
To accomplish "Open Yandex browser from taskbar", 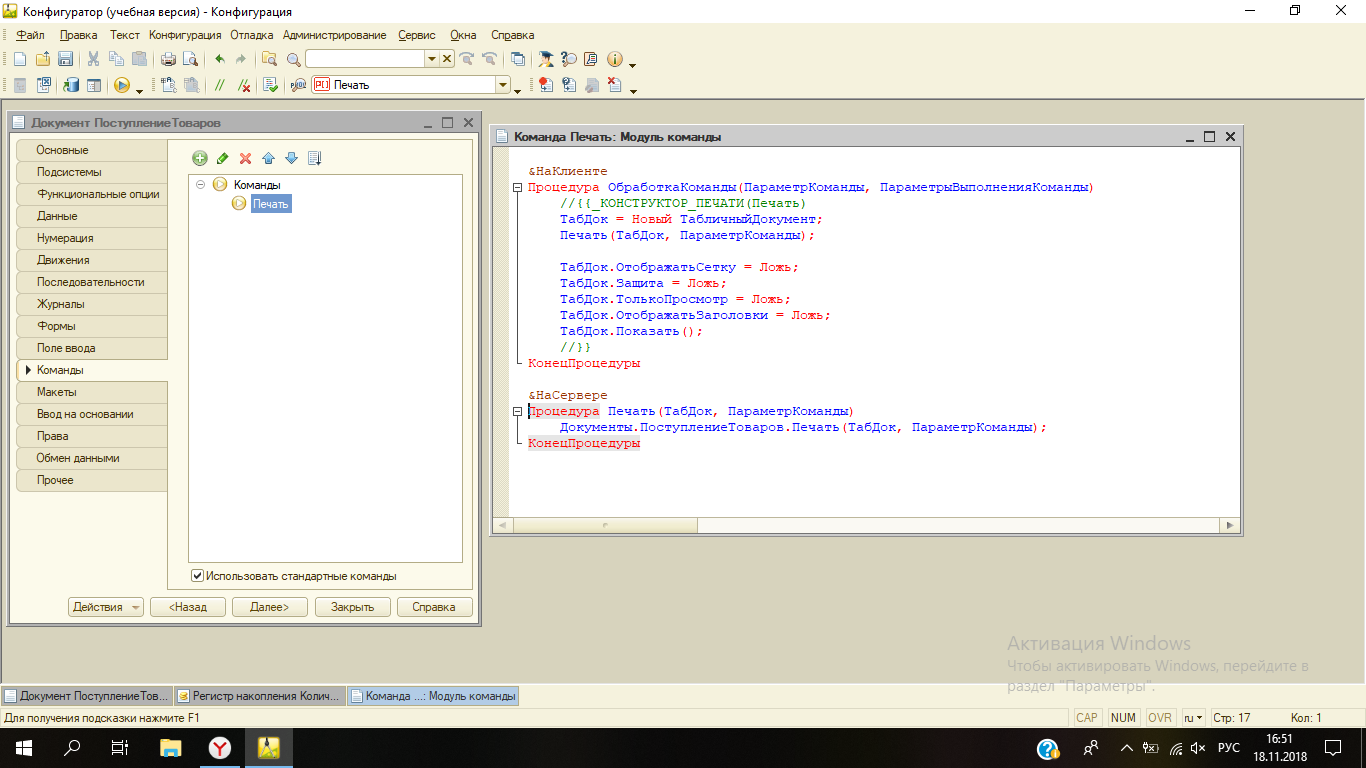I will click(x=220, y=748).
